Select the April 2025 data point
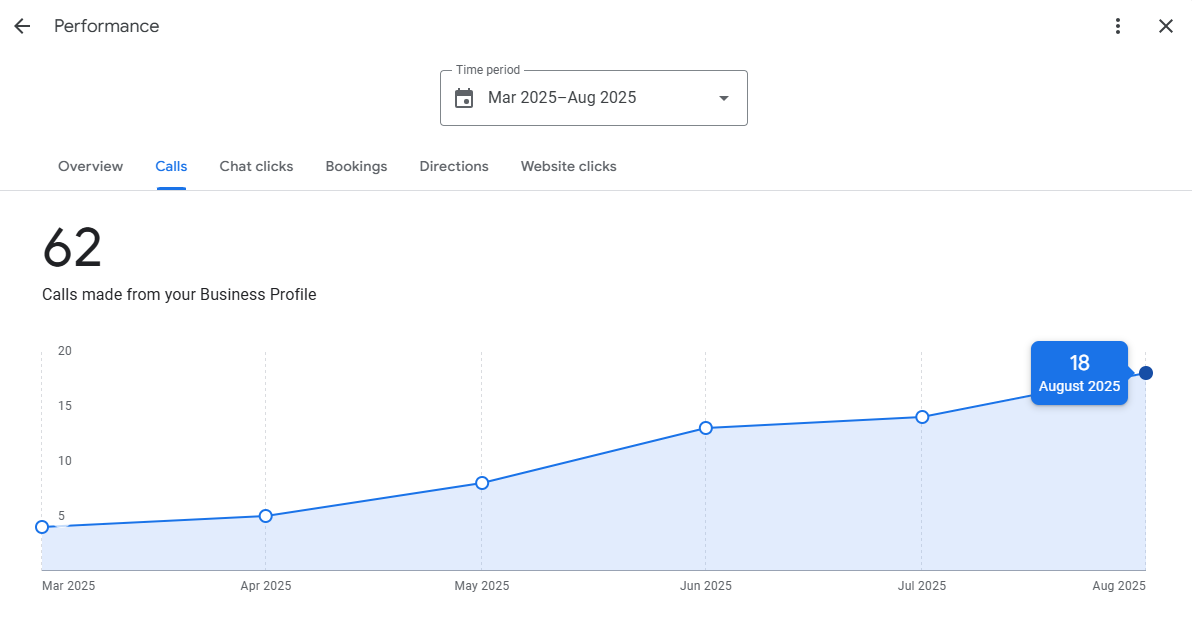The height and width of the screenshot is (642, 1192). click(x=266, y=516)
